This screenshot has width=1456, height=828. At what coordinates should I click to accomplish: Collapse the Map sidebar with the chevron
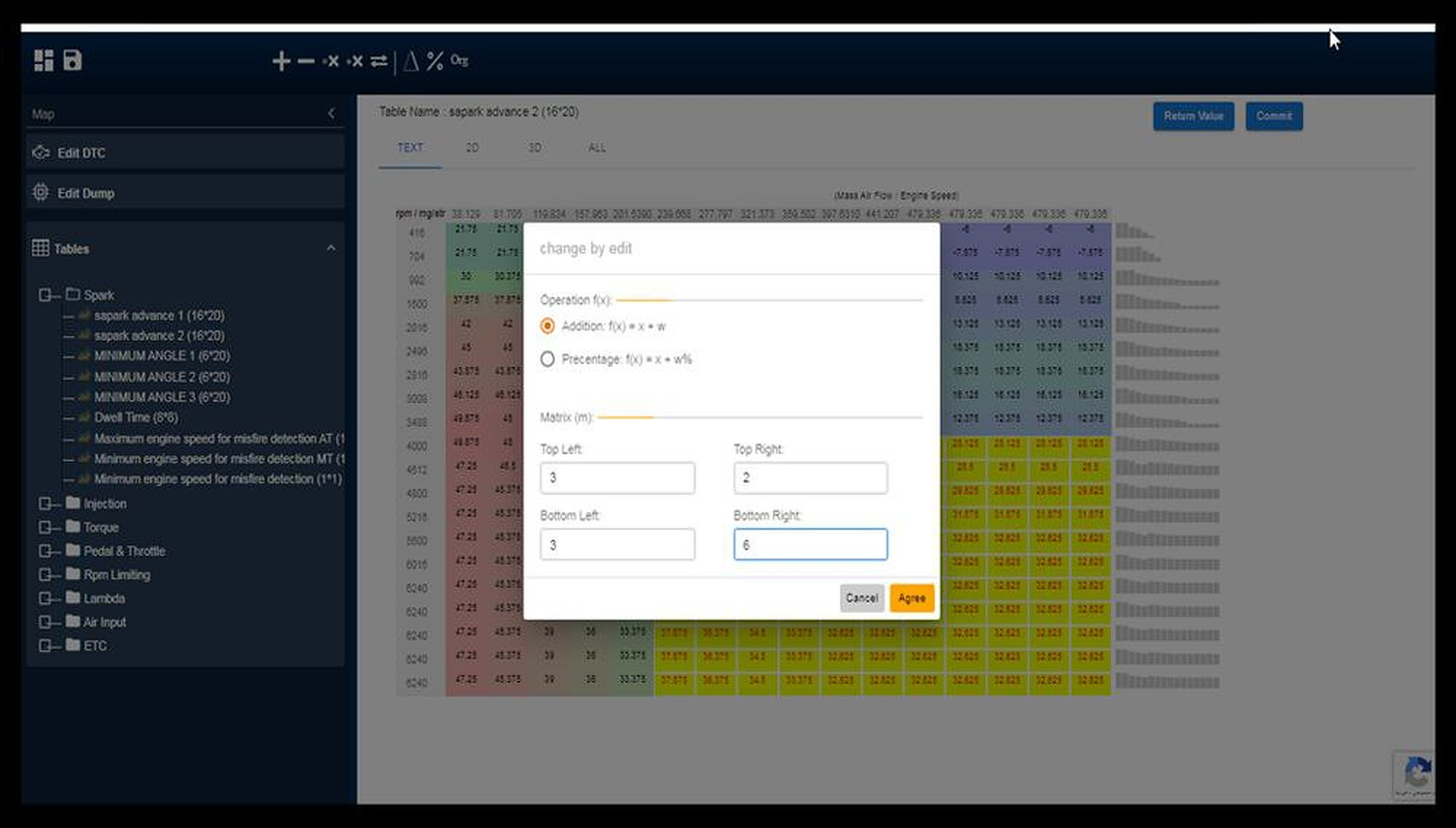[332, 113]
